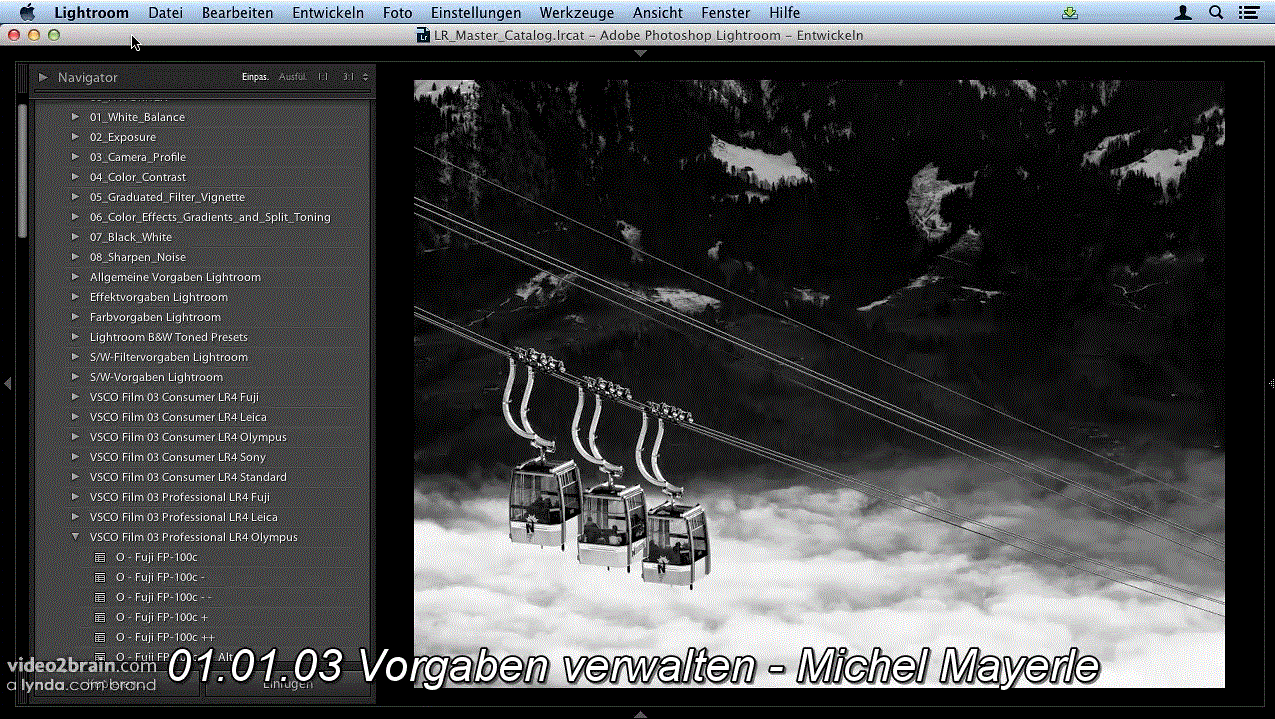Select Lightroom B&W Toned Presets label
The width and height of the screenshot is (1275, 719).
[169, 337]
